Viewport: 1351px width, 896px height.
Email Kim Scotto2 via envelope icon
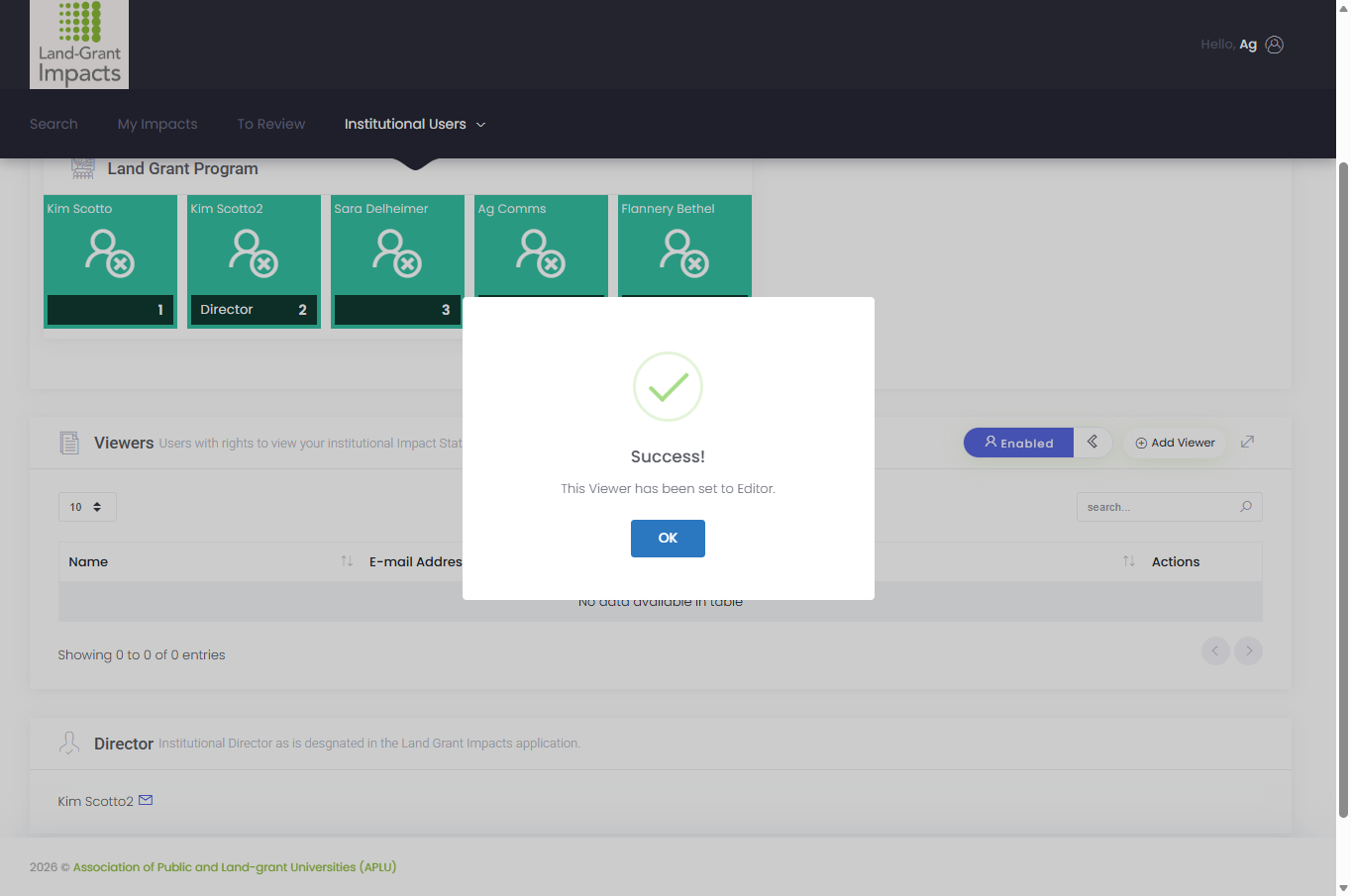(146, 800)
